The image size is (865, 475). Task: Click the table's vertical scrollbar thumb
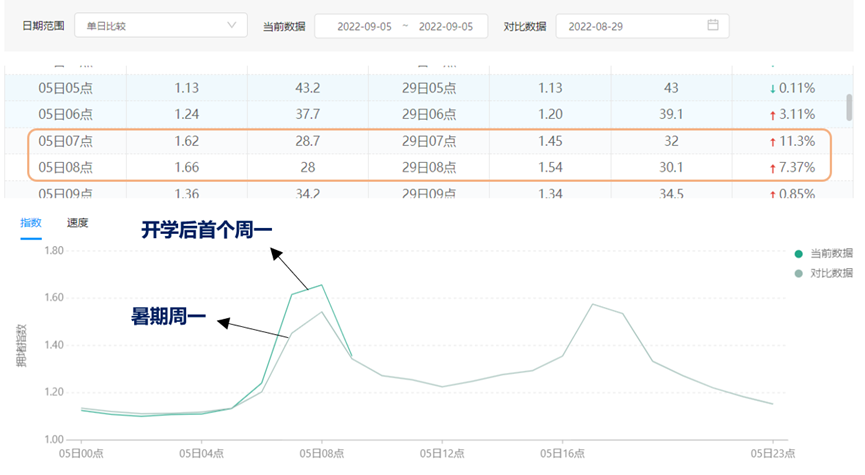[849, 105]
